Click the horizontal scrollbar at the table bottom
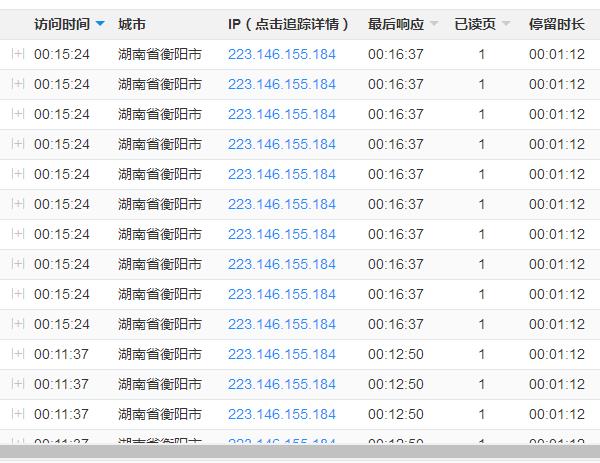 tap(300, 451)
